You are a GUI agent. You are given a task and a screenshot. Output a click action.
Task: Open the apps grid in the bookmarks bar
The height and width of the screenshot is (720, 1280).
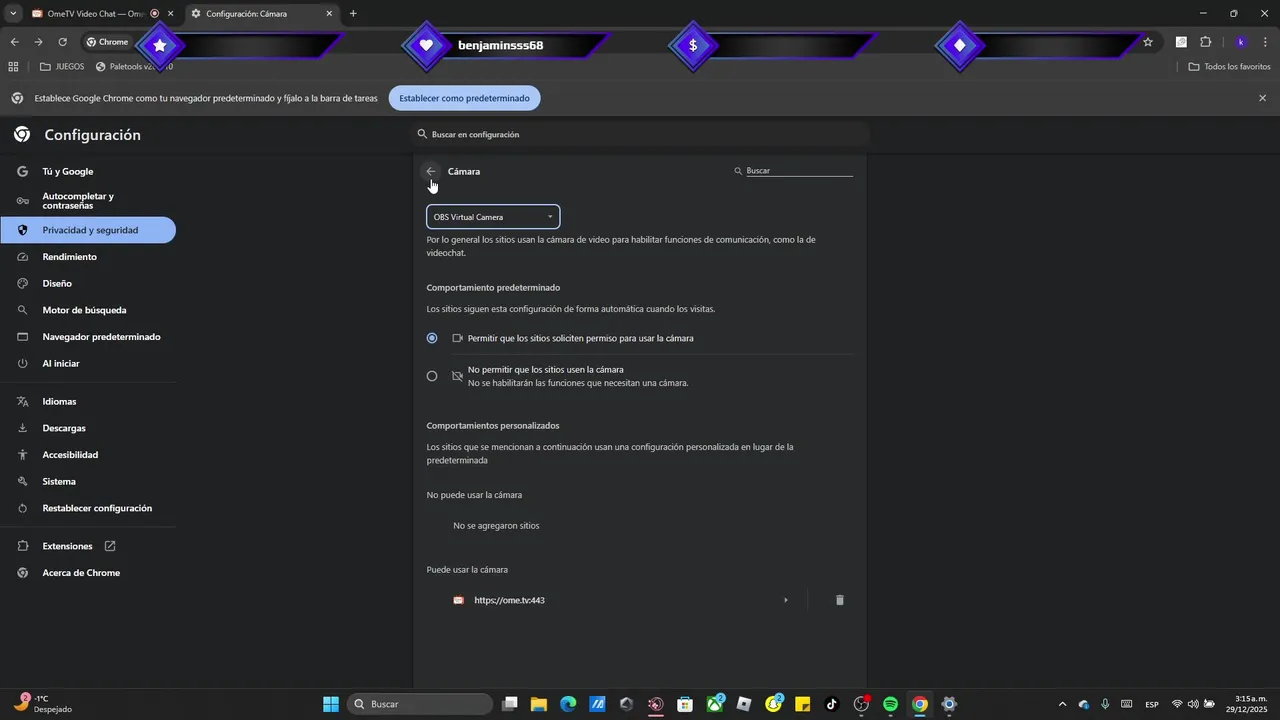tap(13, 67)
